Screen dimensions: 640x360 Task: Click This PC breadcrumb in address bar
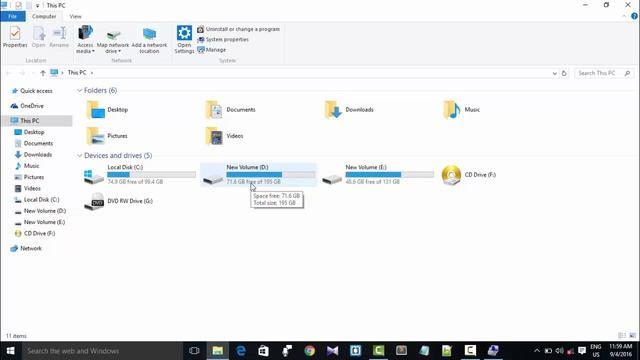click(77, 73)
